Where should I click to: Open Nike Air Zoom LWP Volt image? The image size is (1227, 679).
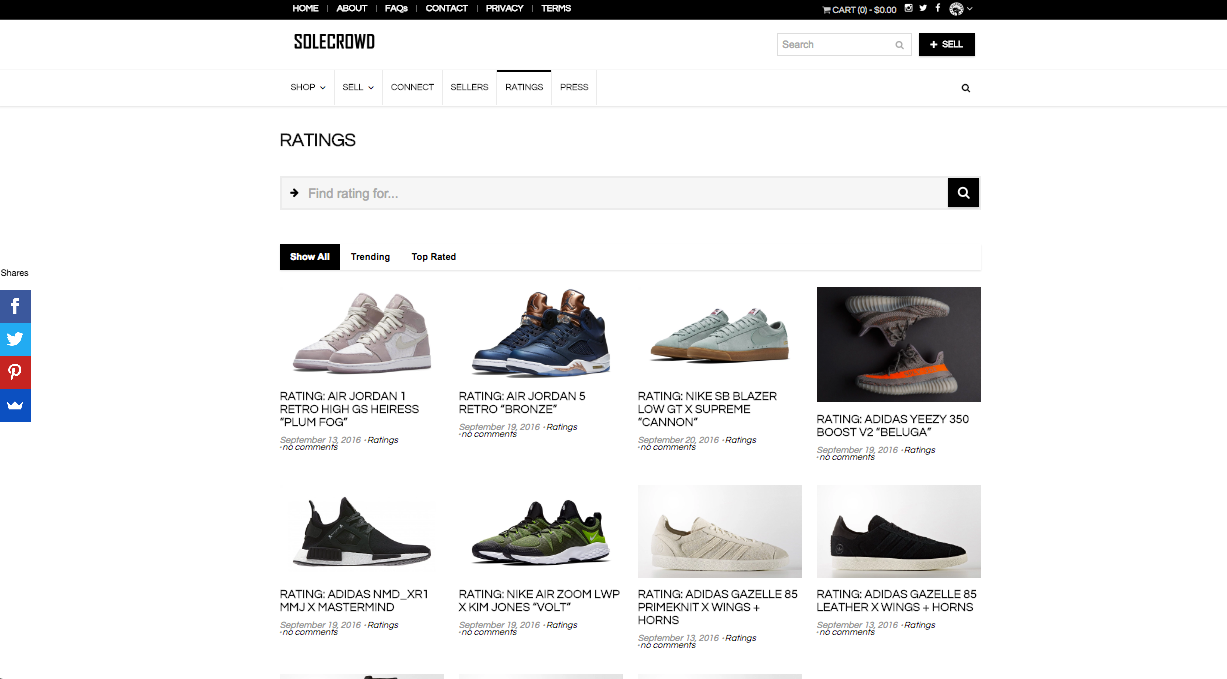[541, 531]
